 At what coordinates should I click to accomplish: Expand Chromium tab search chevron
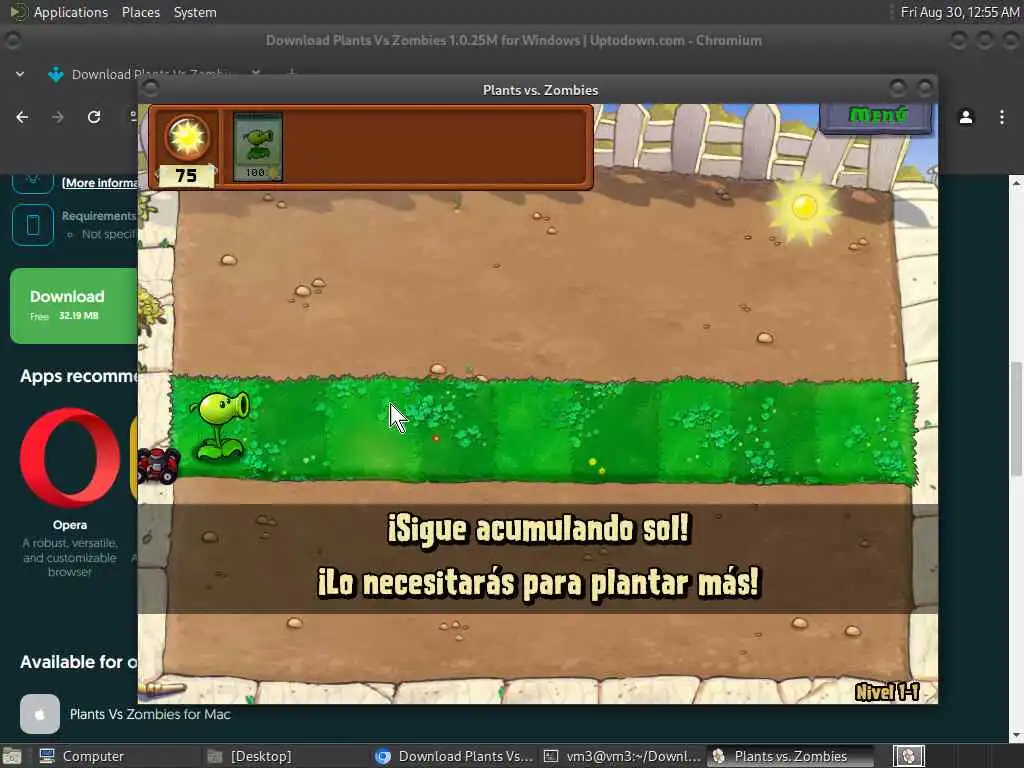pyautogui.click(x=20, y=74)
